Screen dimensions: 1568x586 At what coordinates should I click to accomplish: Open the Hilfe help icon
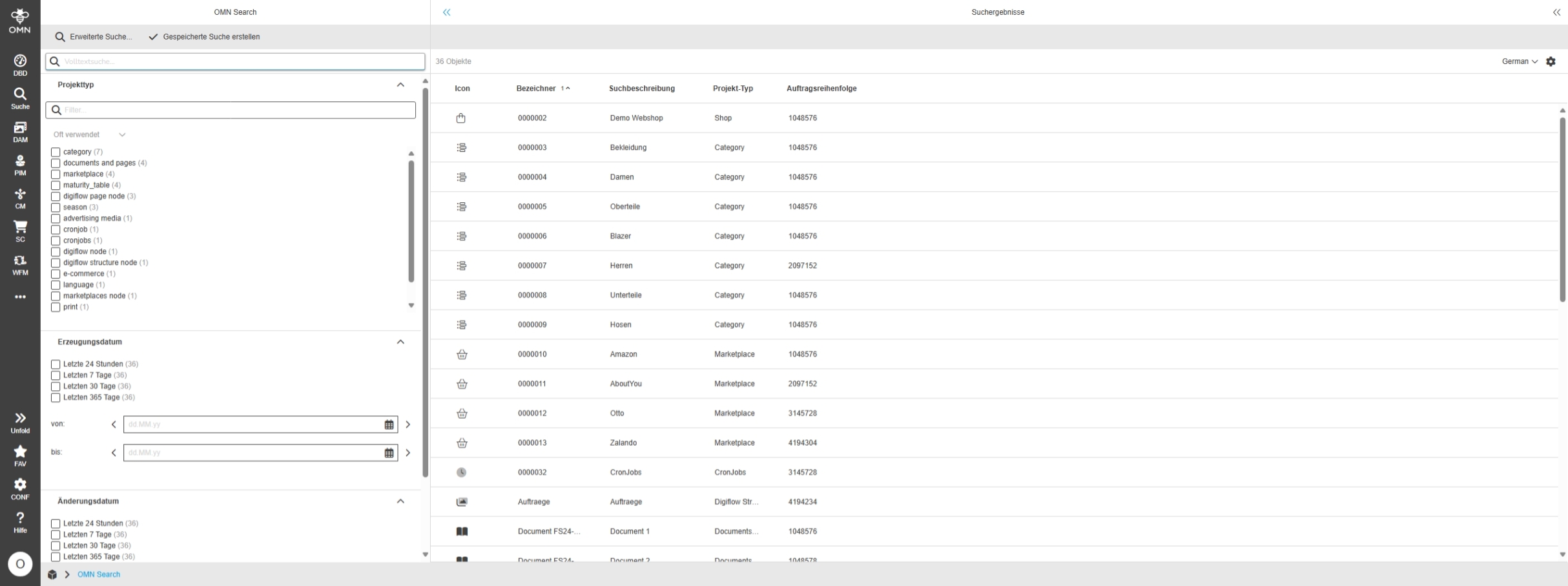20,523
